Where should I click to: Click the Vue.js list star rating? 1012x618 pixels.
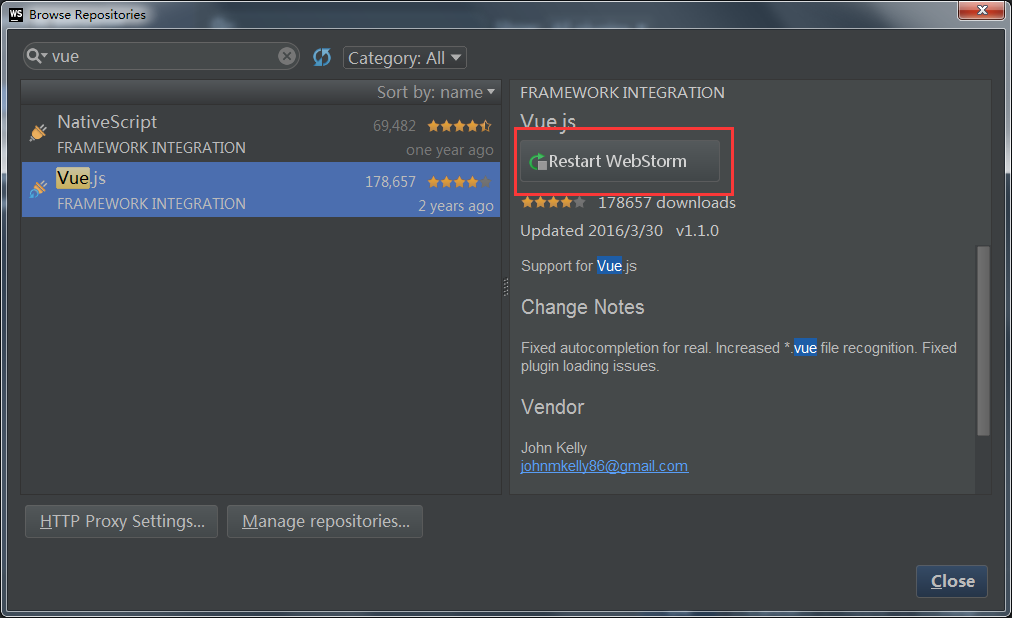tap(459, 182)
